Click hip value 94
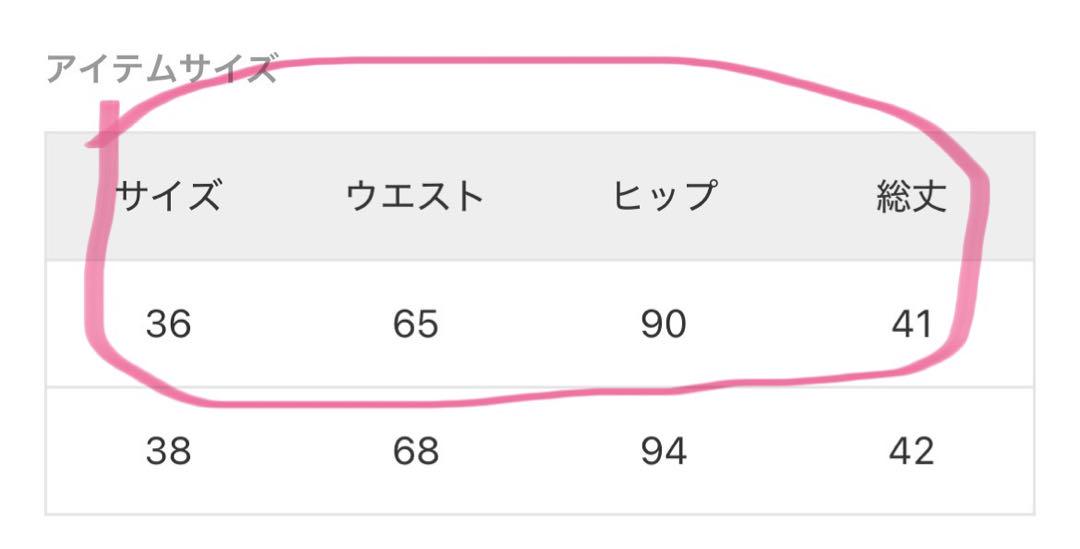1080x549 pixels. 663,451
